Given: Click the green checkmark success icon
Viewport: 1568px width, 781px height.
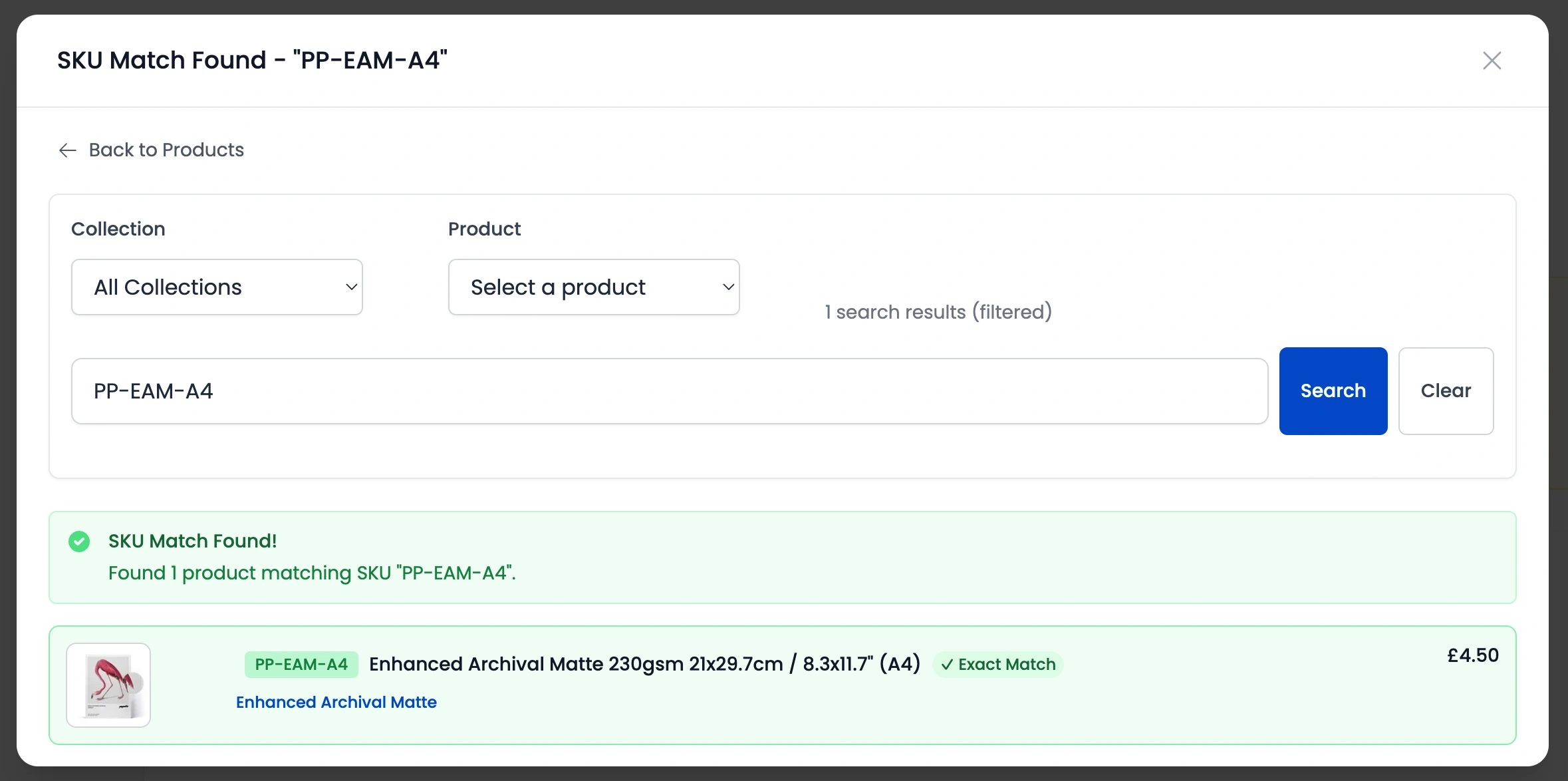Looking at the screenshot, I should click(x=79, y=542).
